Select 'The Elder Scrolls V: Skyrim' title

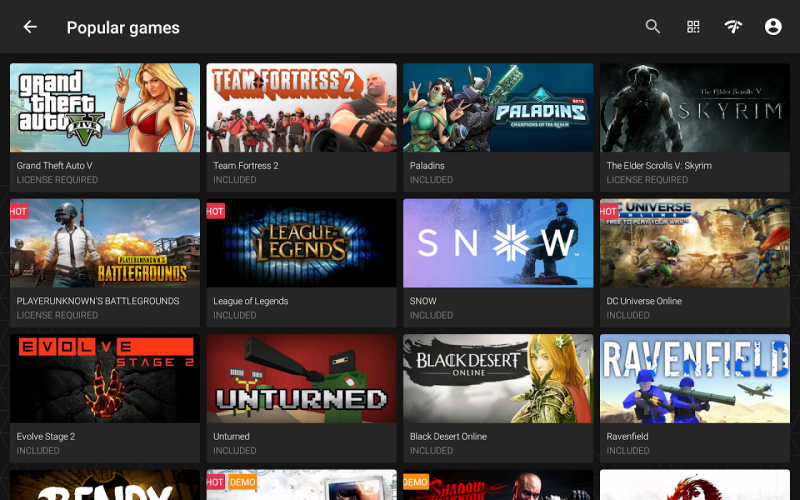point(659,166)
